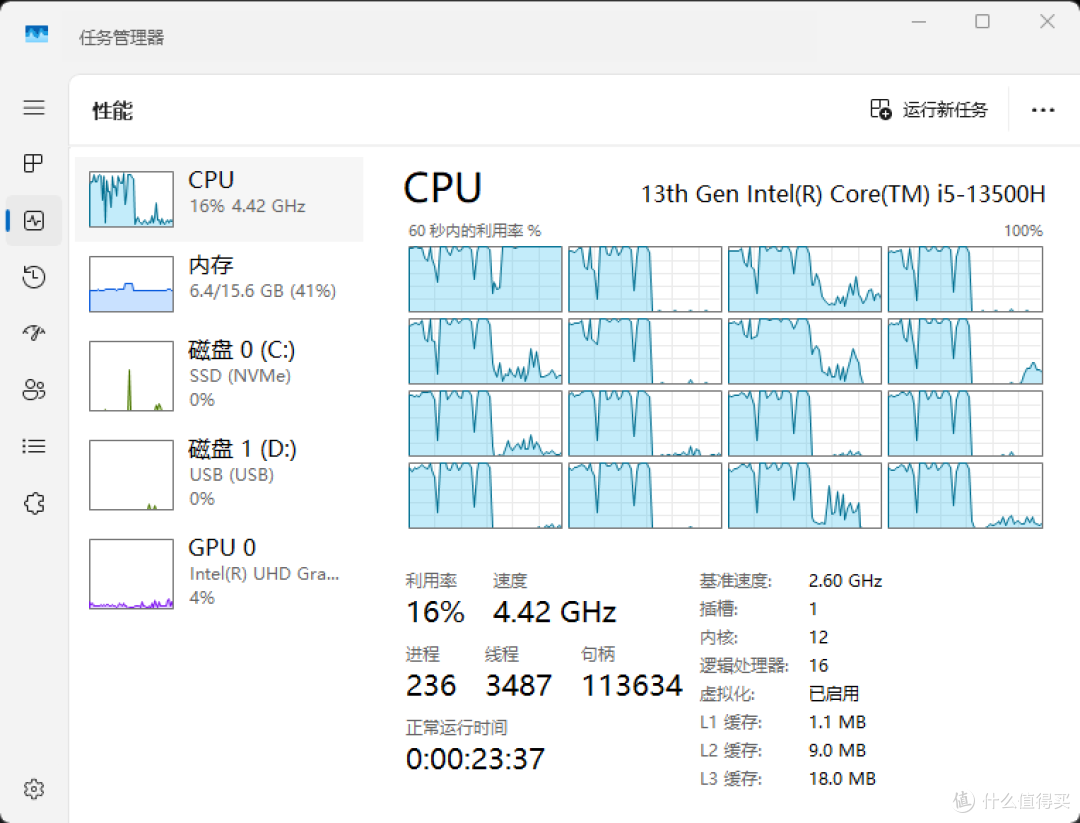Go to the Processes page icon
The width and height of the screenshot is (1080, 823).
click(x=34, y=163)
